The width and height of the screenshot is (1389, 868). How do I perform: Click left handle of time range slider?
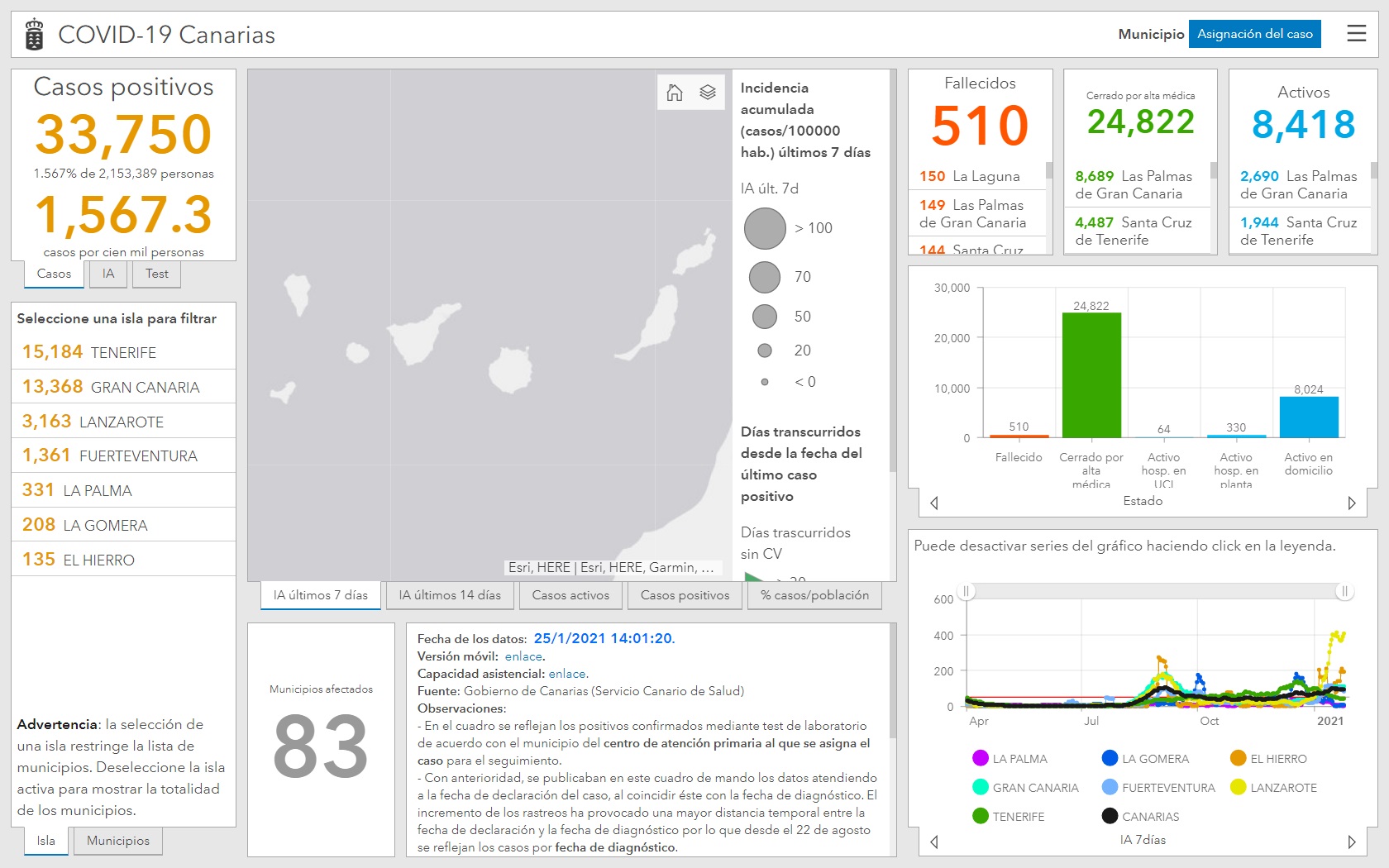(x=967, y=591)
